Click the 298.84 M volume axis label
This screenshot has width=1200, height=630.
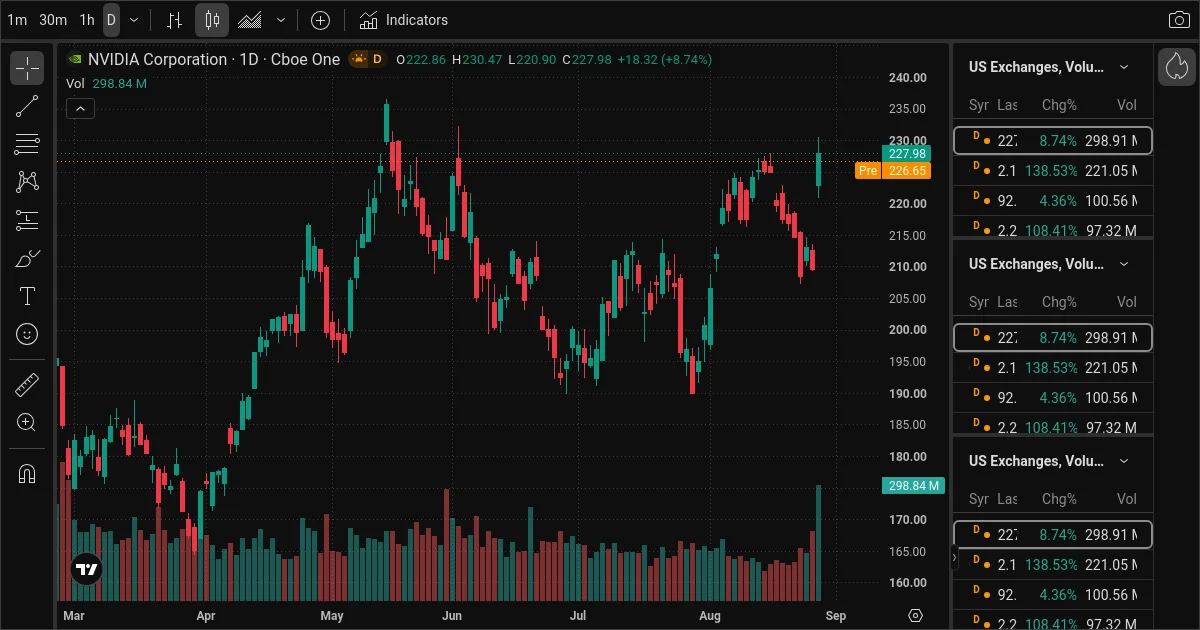pyautogui.click(x=913, y=486)
